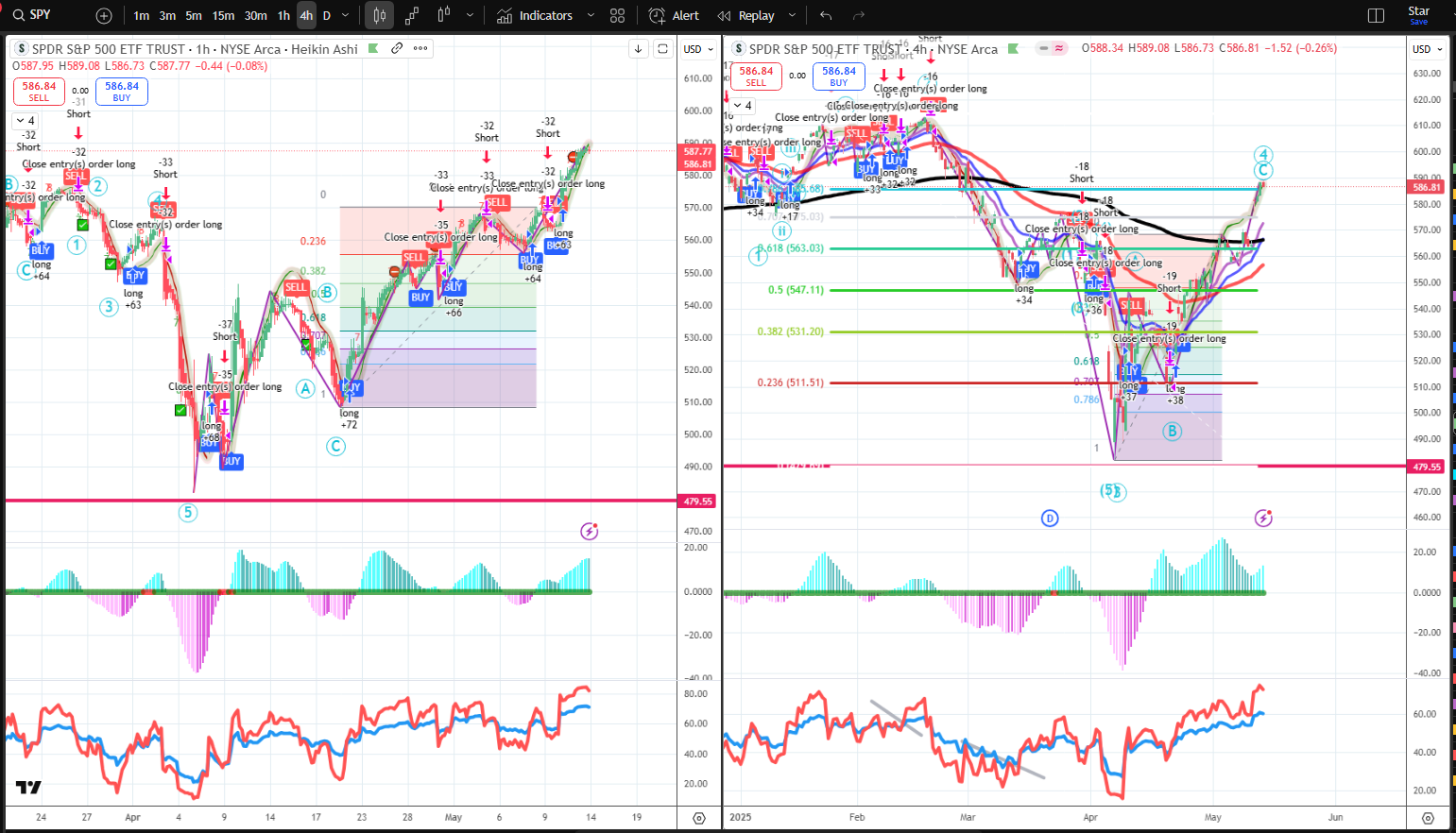This screenshot has height=833, width=1456.
Task: Click the 586.81 current price label on the 4h axis
Action: click(x=1427, y=187)
